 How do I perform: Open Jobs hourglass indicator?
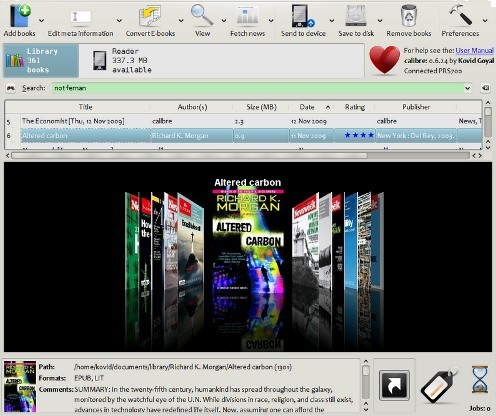point(480,380)
